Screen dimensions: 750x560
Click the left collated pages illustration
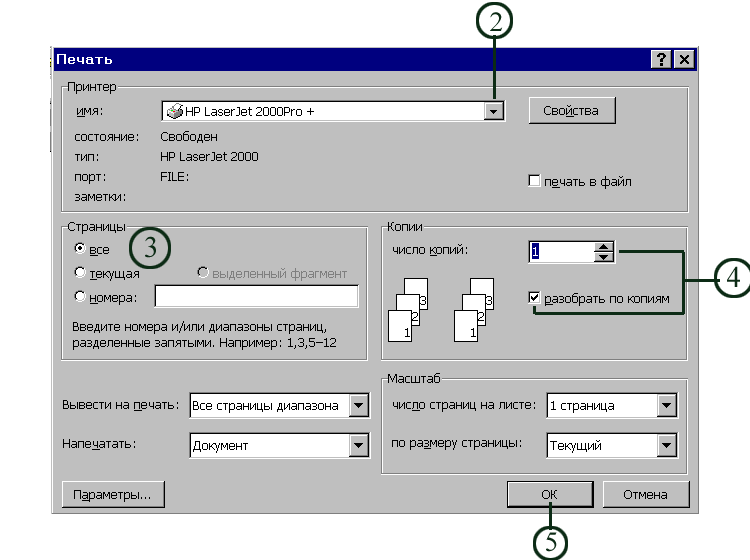click(x=408, y=310)
